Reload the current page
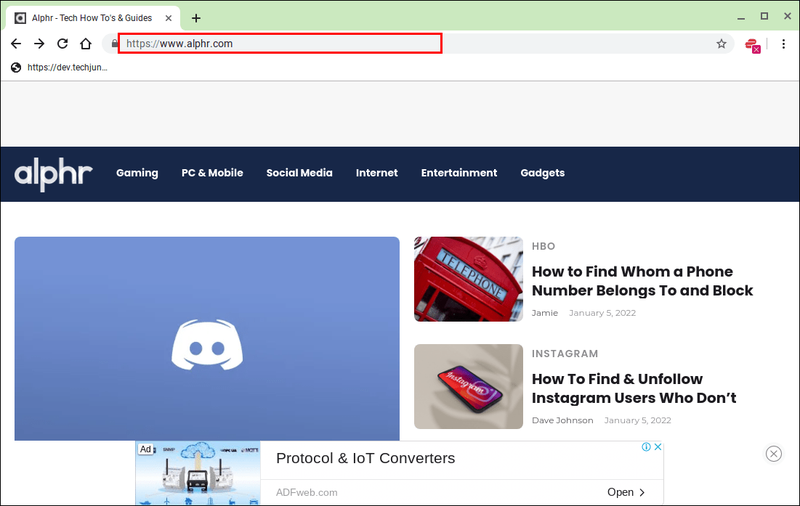The width and height of the screenshot is (800, 506). [x=62, y=44]
